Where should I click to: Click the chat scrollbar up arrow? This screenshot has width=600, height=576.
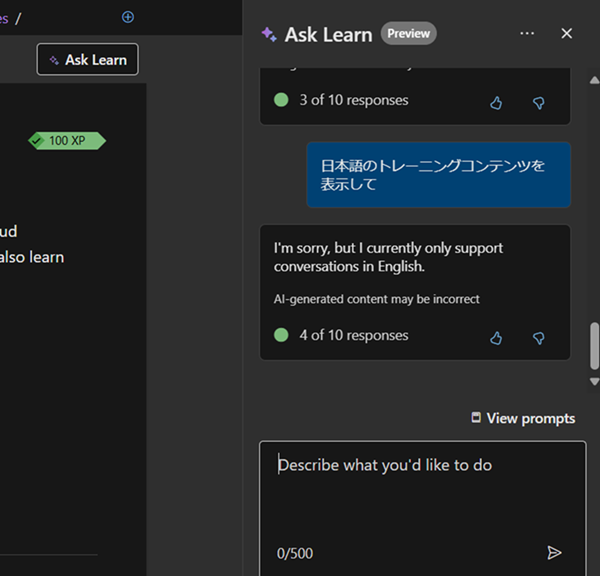(x=594, y=80)
